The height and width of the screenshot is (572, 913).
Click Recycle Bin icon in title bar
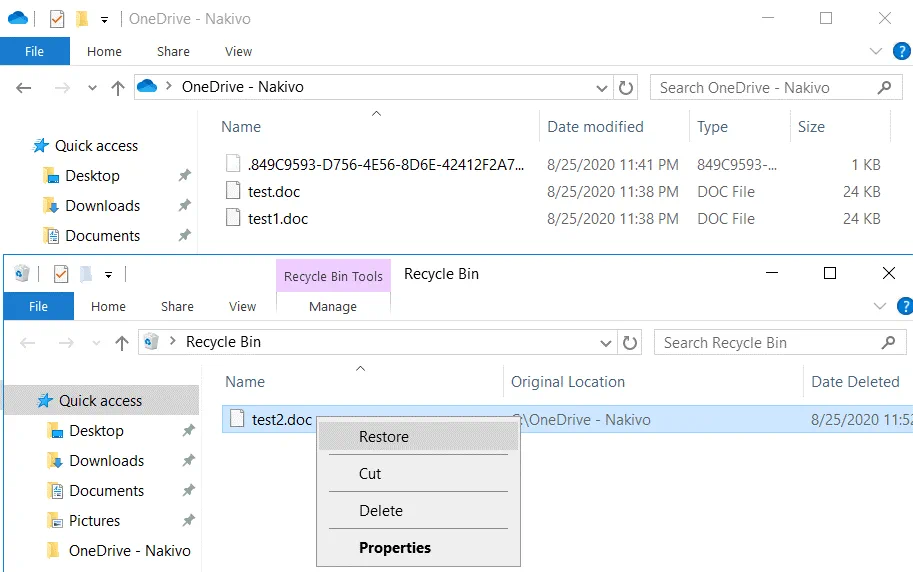pyautogui.click(x=22, y=273)
